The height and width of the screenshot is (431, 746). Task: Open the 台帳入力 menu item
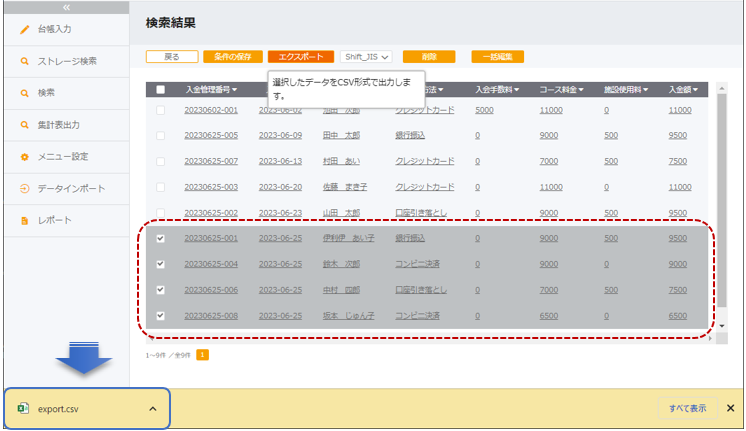[67, 29]
